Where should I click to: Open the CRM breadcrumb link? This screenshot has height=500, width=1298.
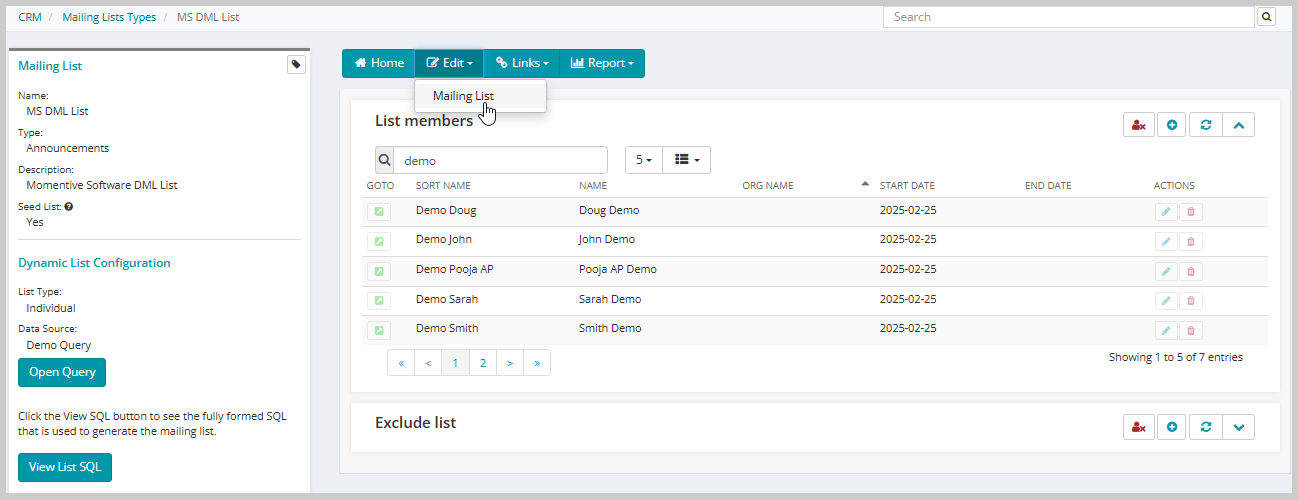[30, 17]
